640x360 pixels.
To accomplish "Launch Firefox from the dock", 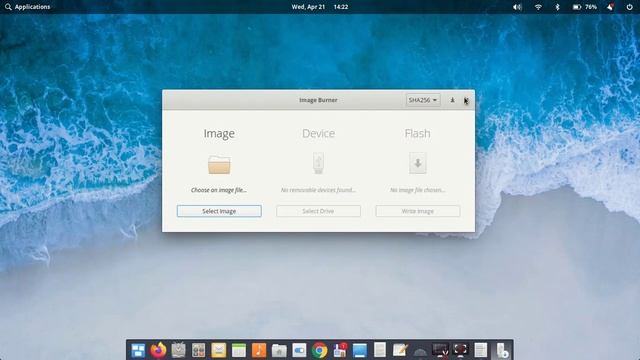I will coord(158,350).
